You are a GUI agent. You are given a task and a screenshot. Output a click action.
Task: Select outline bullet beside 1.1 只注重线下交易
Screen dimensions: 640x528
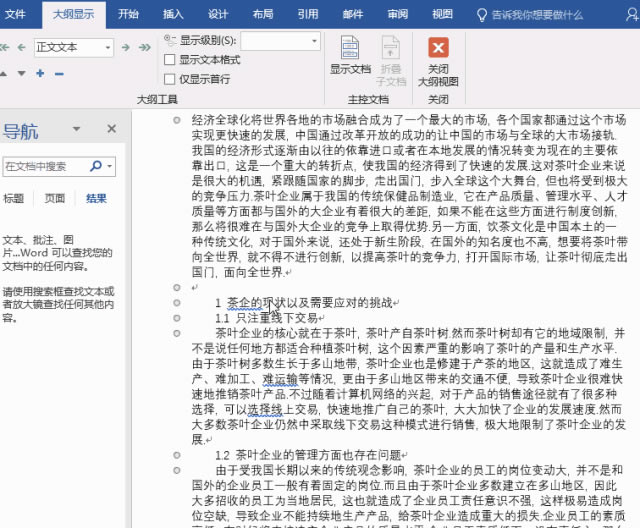(177, 318)
